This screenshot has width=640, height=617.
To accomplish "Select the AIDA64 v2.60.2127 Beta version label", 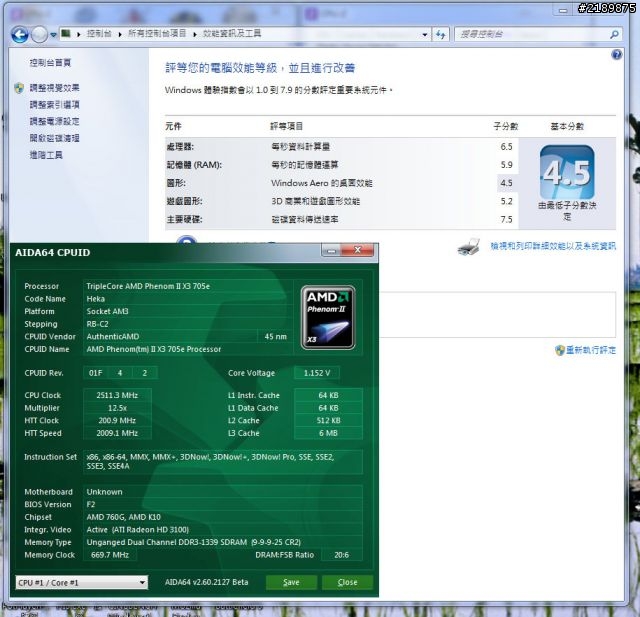I will point(207,582).
